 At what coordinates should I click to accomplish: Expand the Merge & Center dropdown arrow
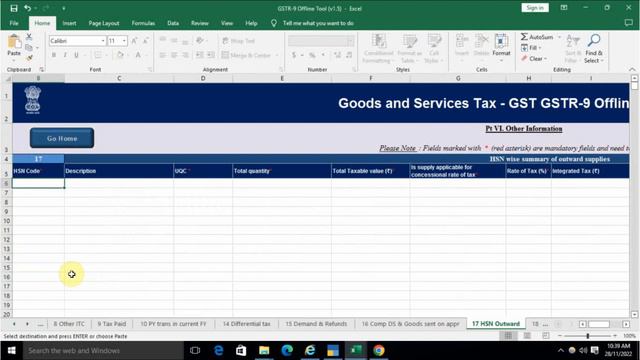[x=277, y=55]
